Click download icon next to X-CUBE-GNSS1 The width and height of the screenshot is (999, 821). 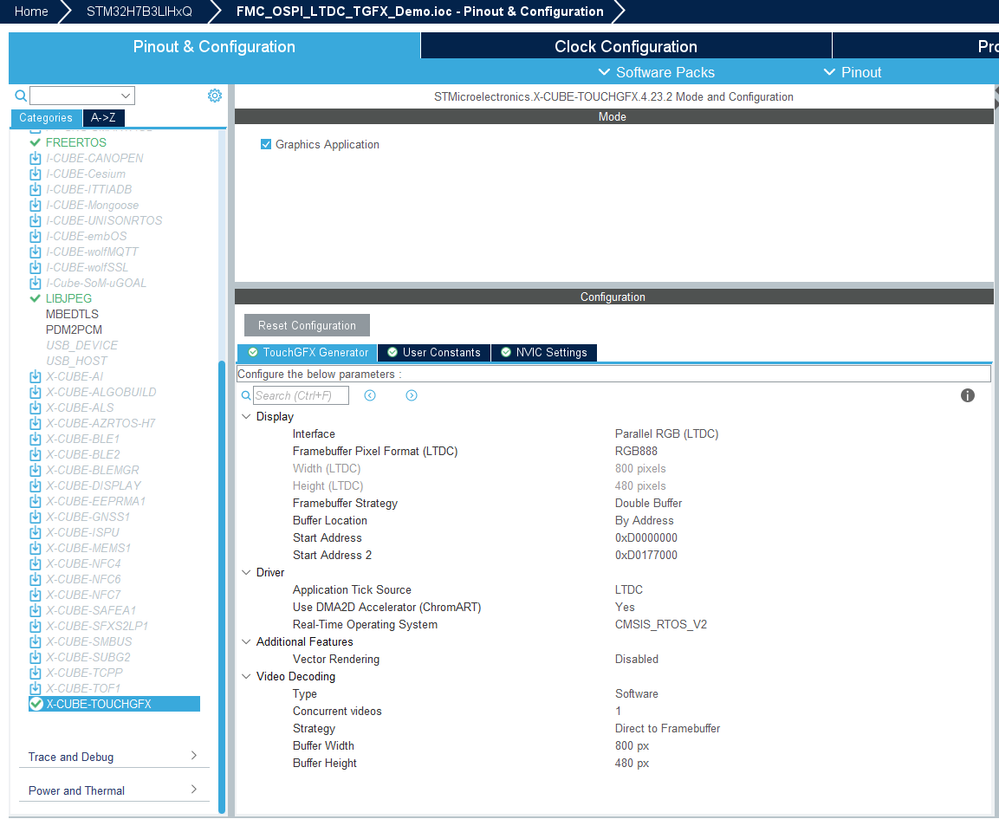tap(36, 517)
